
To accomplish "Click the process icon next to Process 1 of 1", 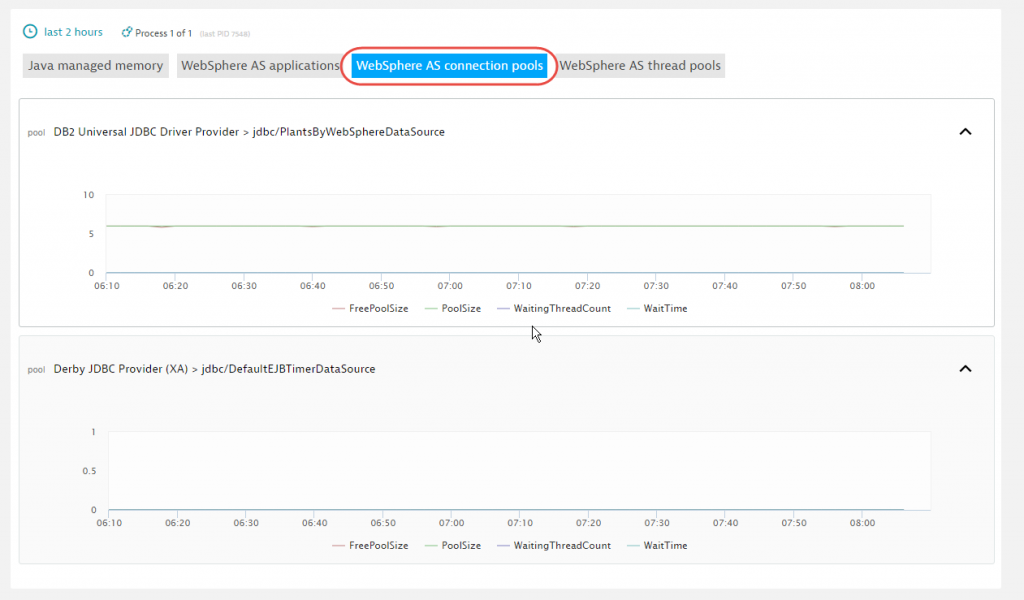I will point(127,32).
